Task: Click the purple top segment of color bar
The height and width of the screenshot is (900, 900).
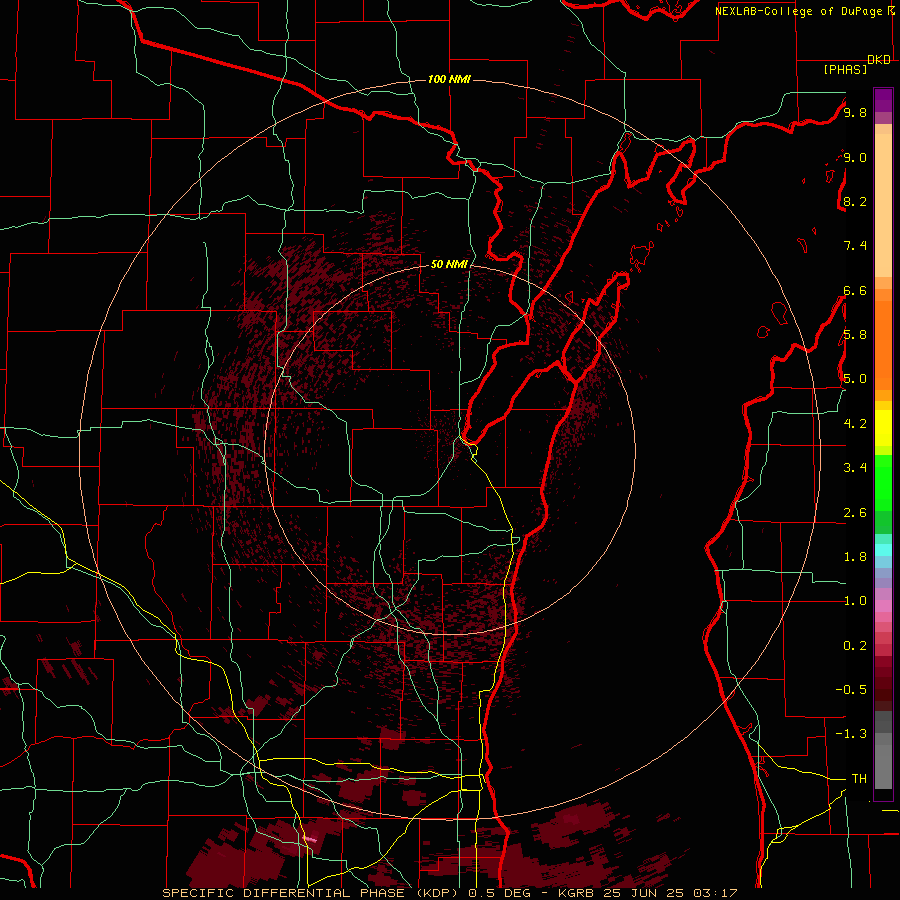Action: pyautogui.click(x=883, y=100)
